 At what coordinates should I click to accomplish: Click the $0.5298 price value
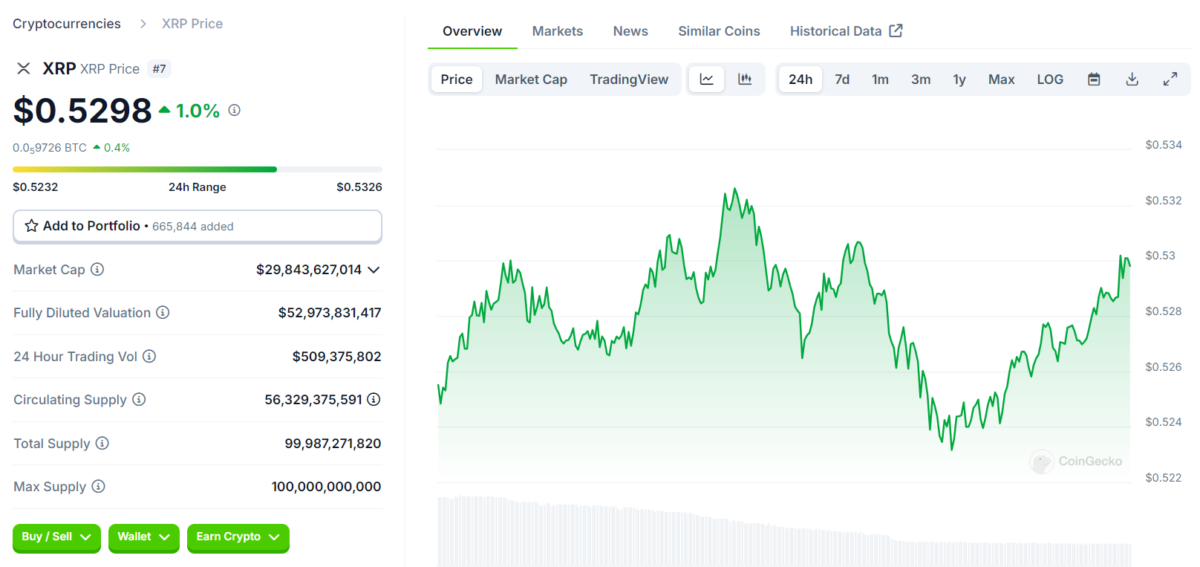[82, 110]
